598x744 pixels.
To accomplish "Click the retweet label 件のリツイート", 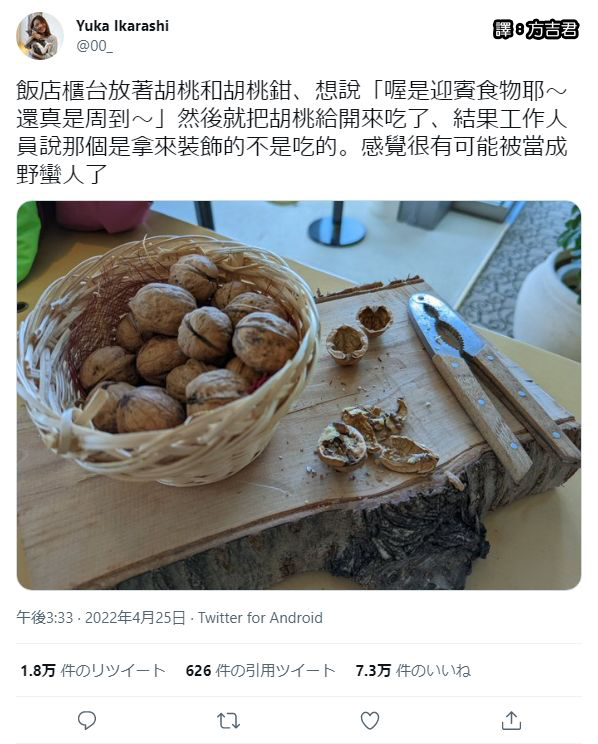I will click(113, 670).
